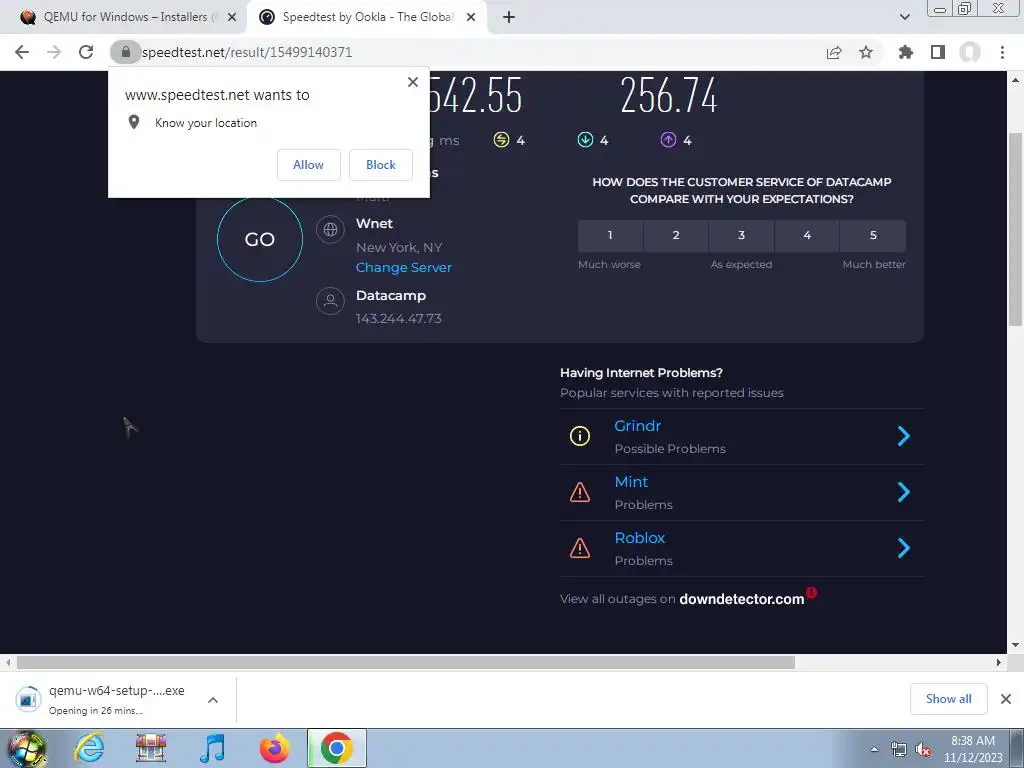The height and width of the screenshot is (768, 1024).
Task: Show all downloads
Action: pyautogui.click(x=948, y=699)
